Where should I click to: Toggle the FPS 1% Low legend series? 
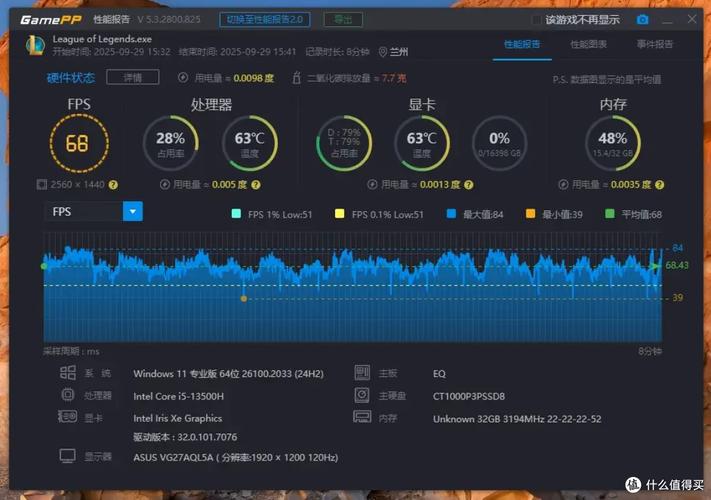tap(236, 214)
